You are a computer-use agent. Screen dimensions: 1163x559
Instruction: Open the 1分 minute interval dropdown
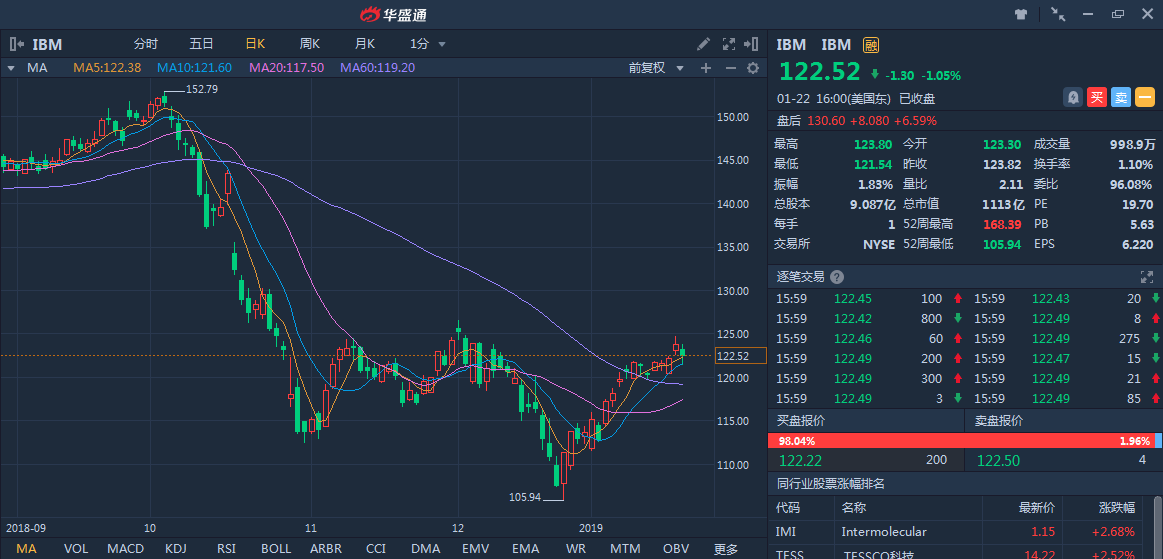click(427, 44)
